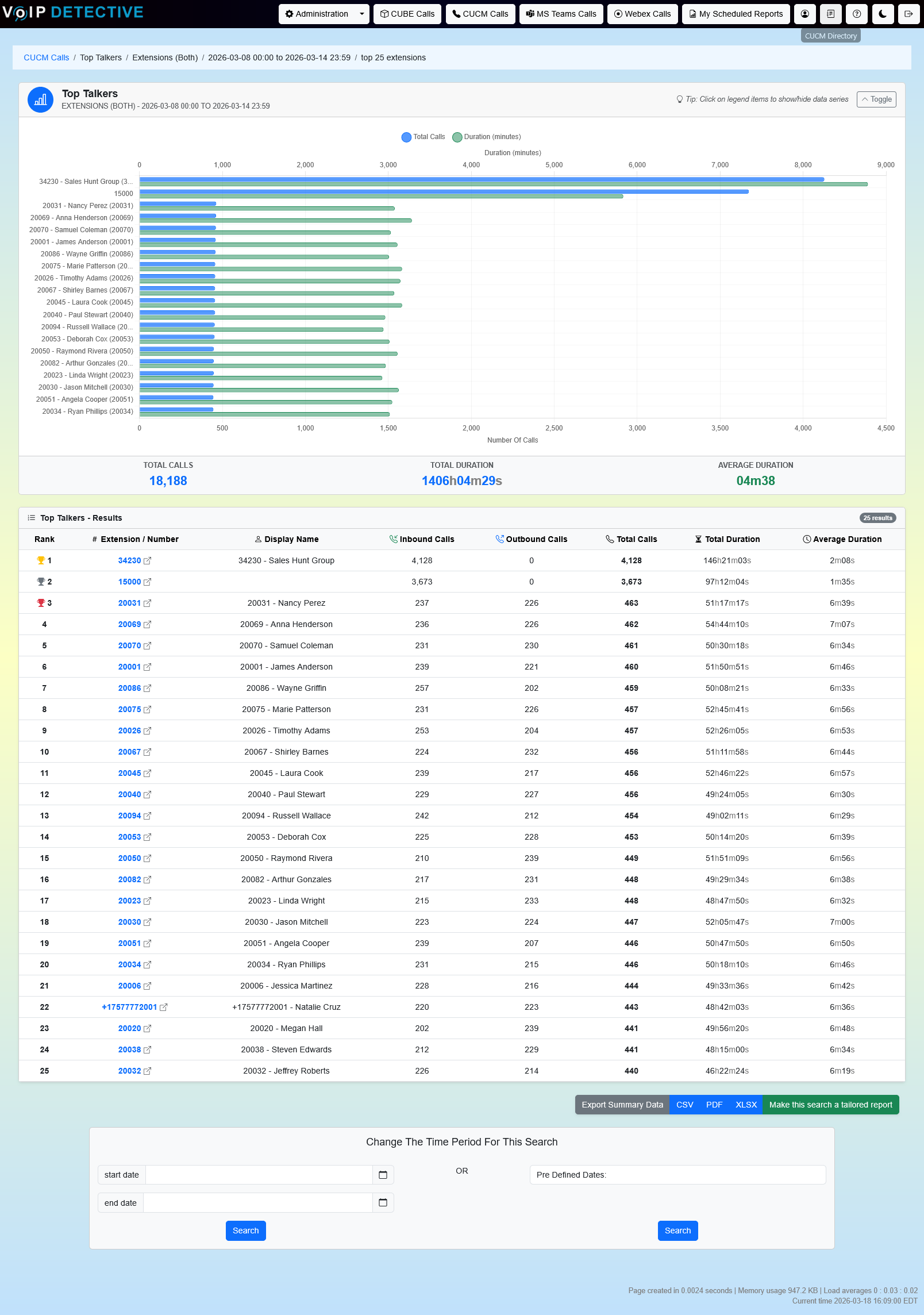
Task: Toggle dark mode moon icon
Action: (883, 14)
